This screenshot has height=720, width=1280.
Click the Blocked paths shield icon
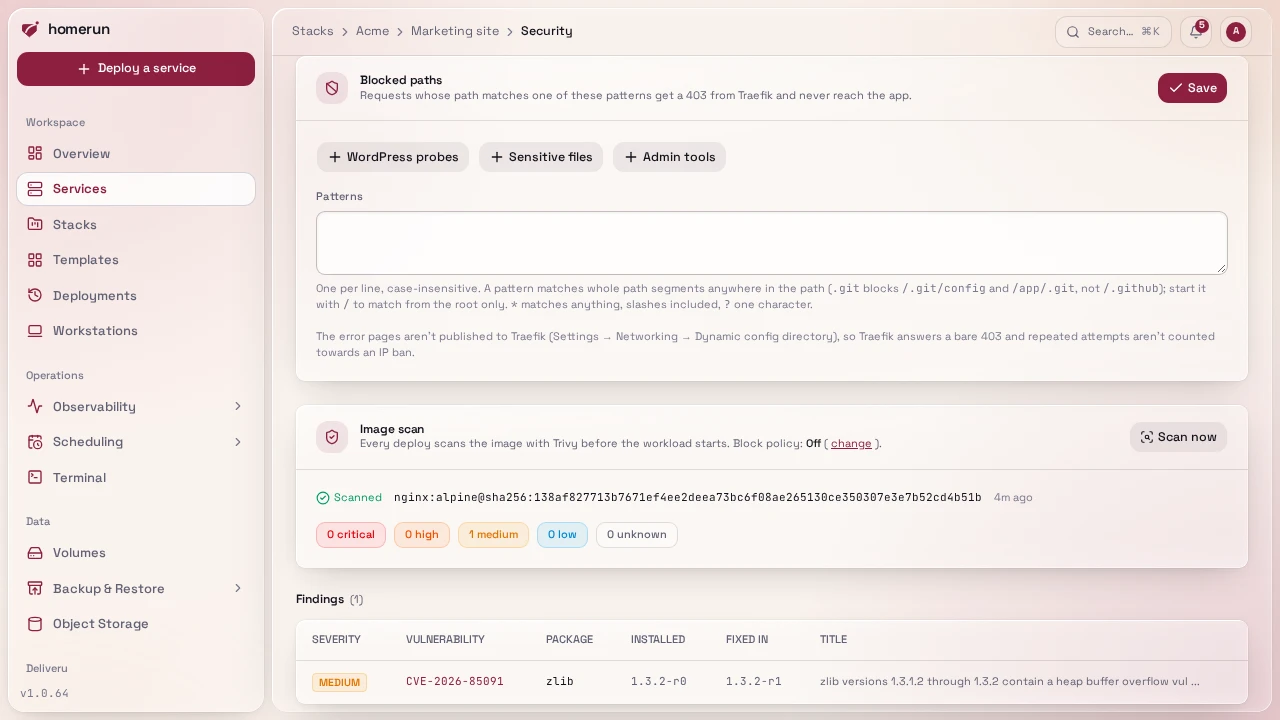pyautogui.click(x=332, y=88)
